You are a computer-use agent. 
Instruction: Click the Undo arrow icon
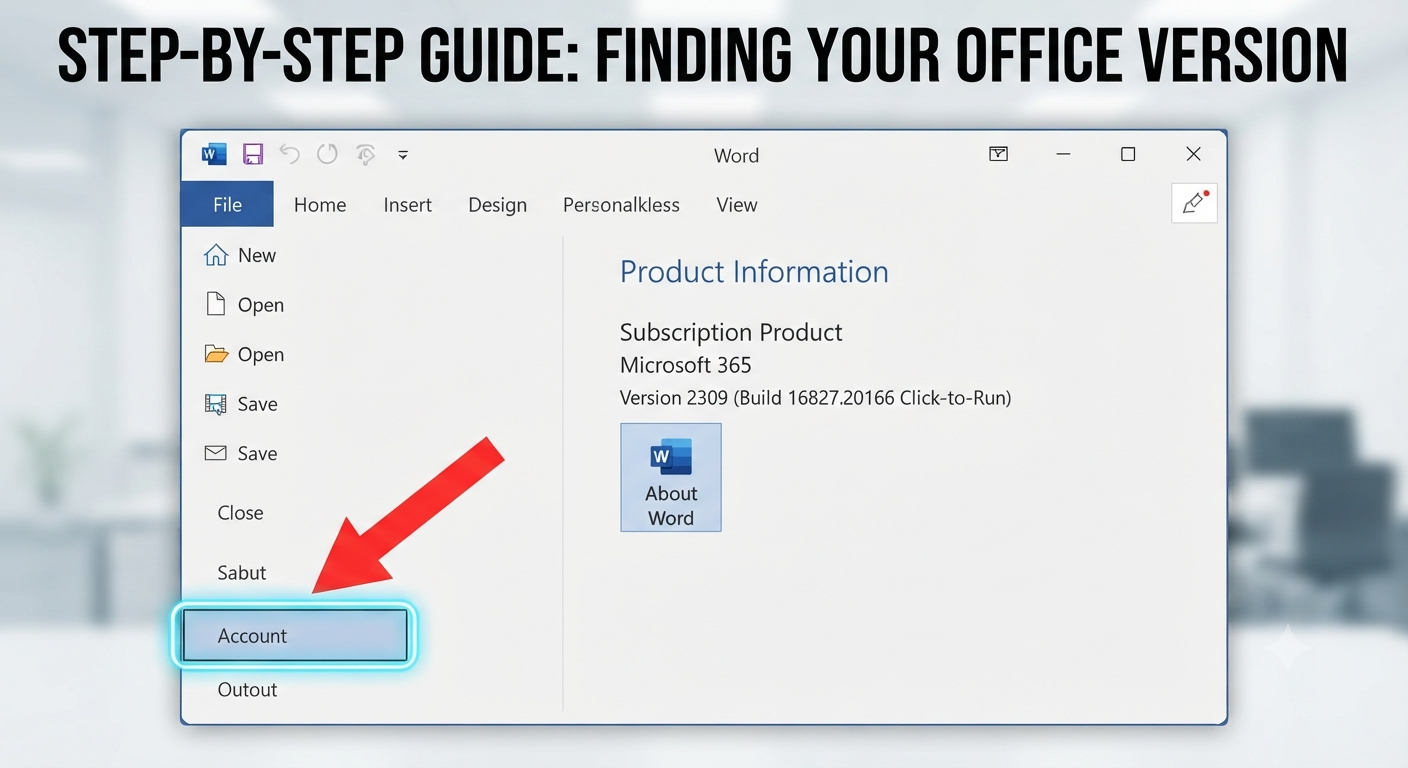(x=290, y=154)
